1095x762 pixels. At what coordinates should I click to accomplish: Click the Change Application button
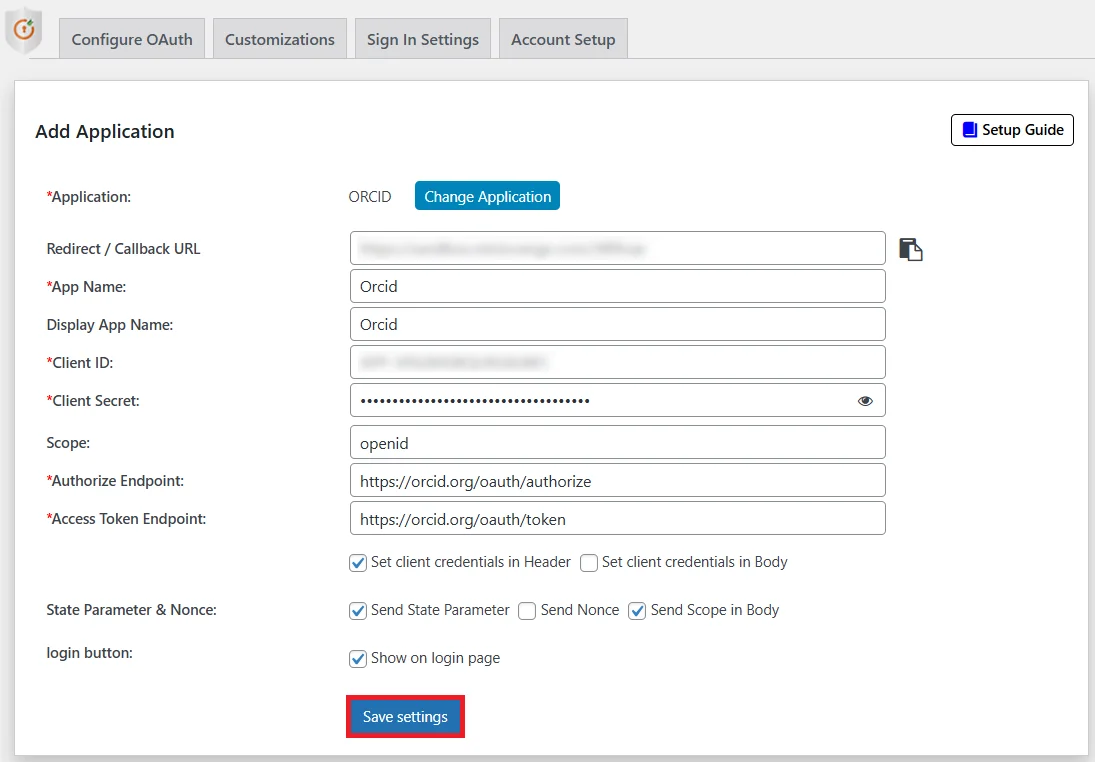click(487, 195)
